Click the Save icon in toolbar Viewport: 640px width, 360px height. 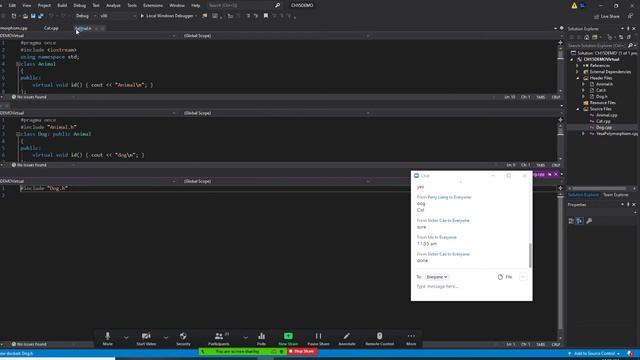33,16
